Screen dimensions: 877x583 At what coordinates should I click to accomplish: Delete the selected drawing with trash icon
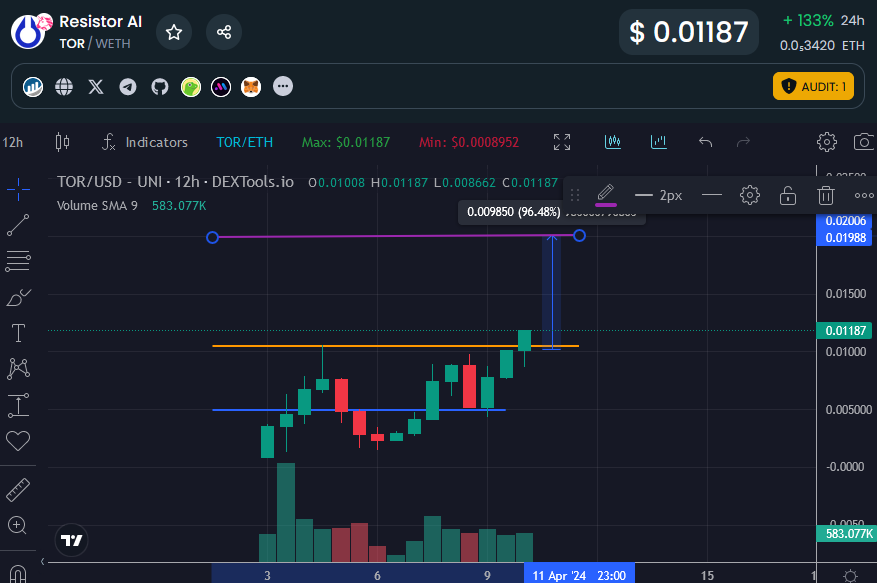(826, 195)
